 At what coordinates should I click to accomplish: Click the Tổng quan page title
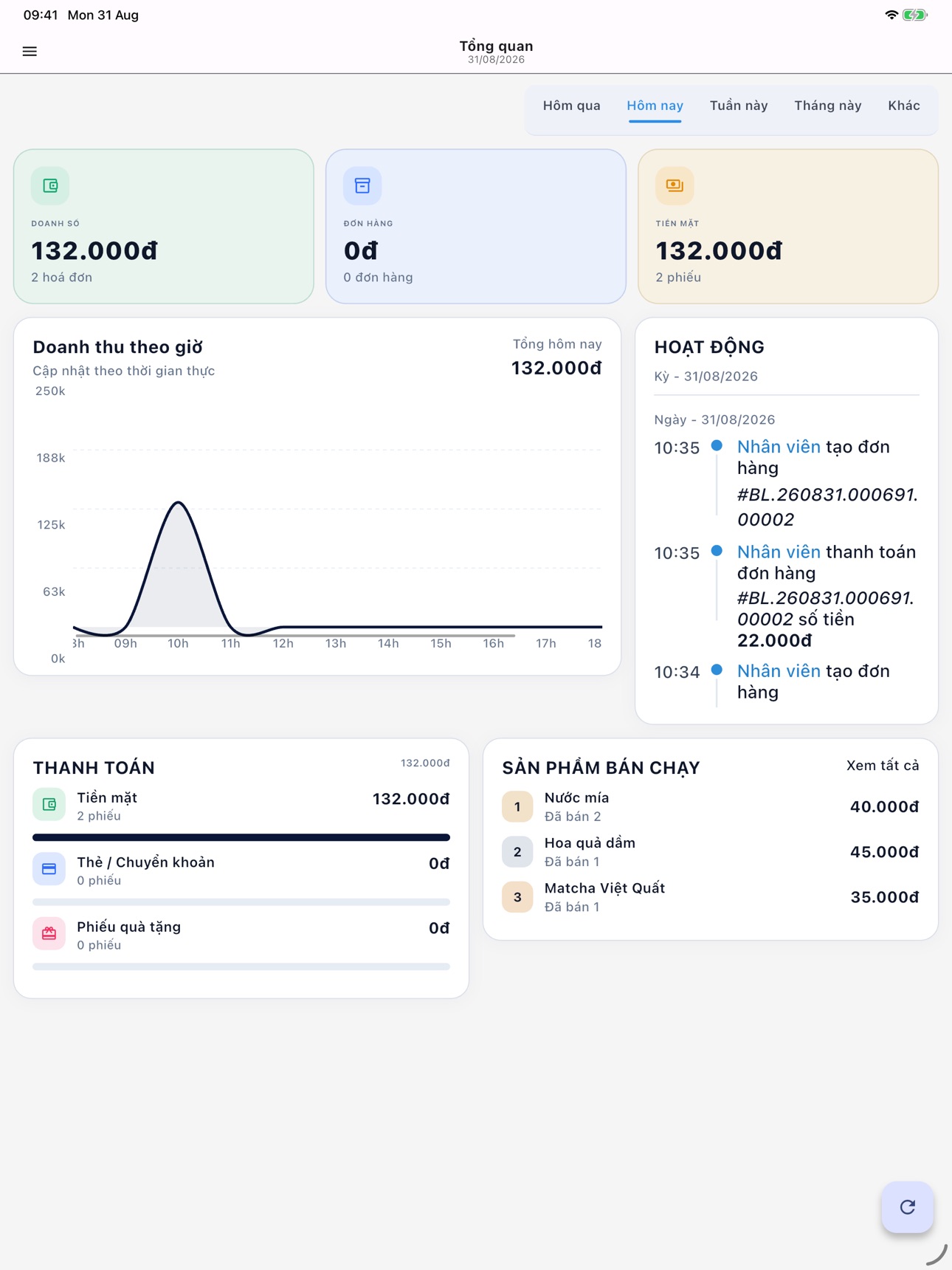(x=496, y=47)
